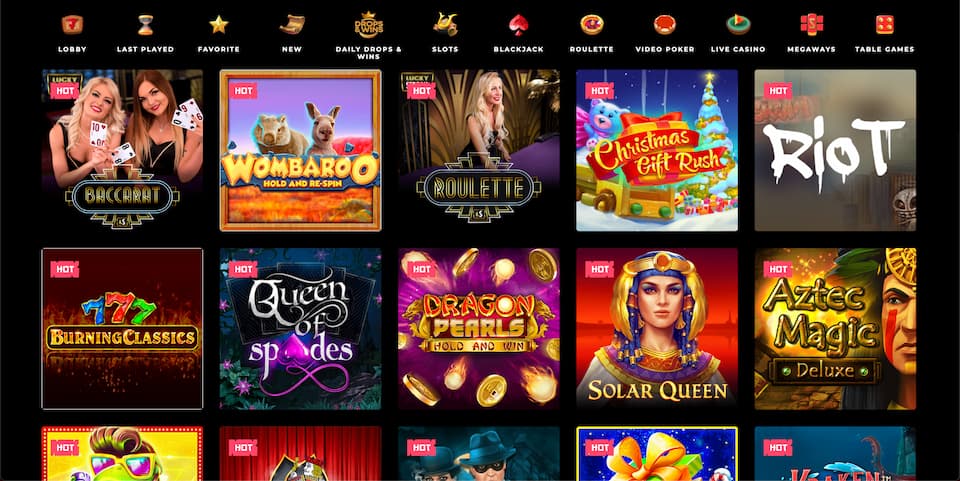Open the Megaways category label

point(811,50)
